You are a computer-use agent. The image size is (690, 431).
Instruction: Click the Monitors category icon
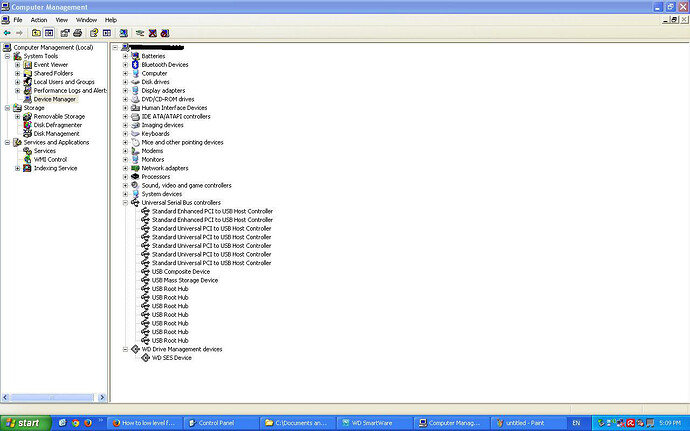pos(136,159)
